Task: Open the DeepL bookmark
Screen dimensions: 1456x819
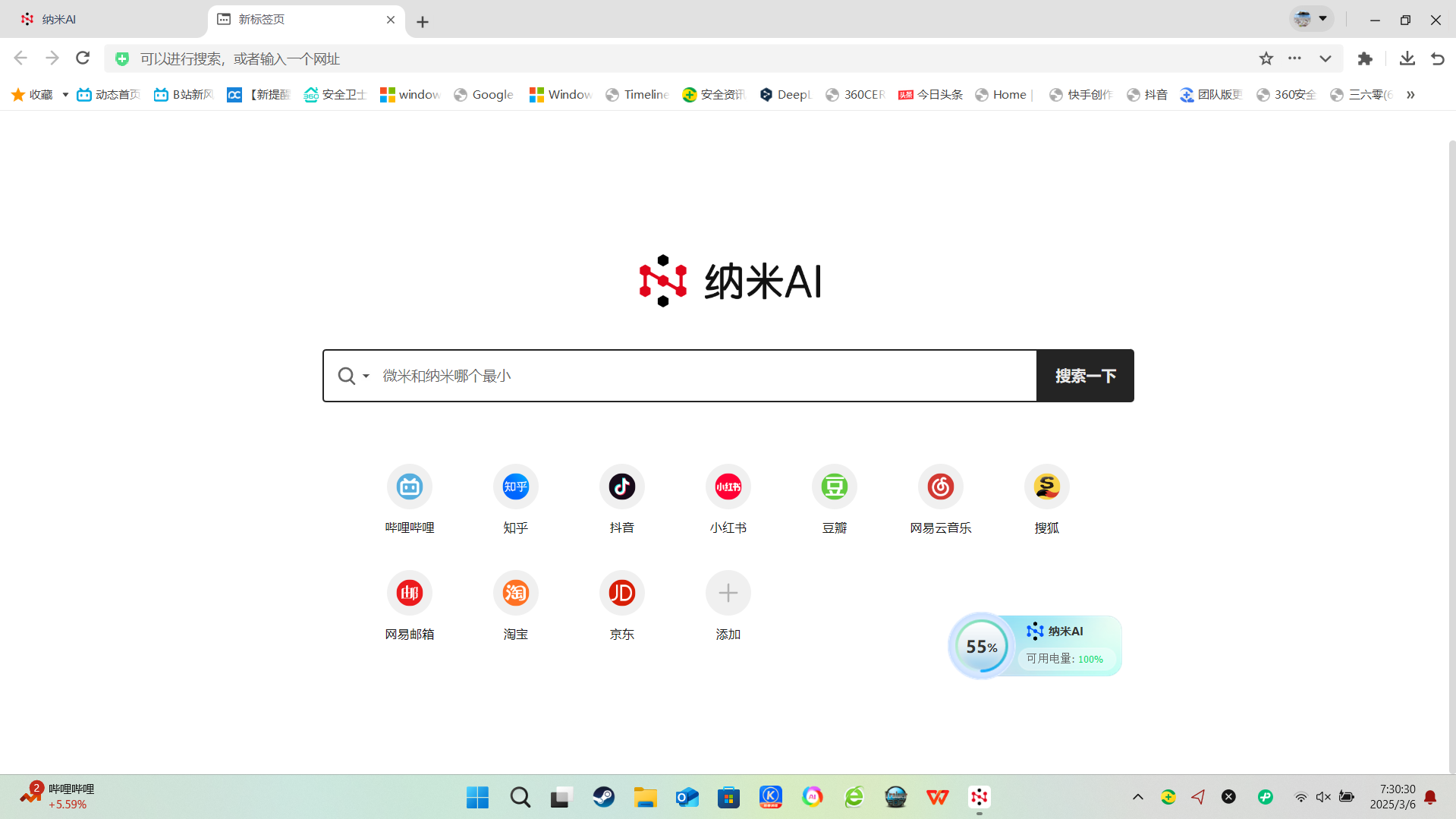Action: (x=785, y=94)
